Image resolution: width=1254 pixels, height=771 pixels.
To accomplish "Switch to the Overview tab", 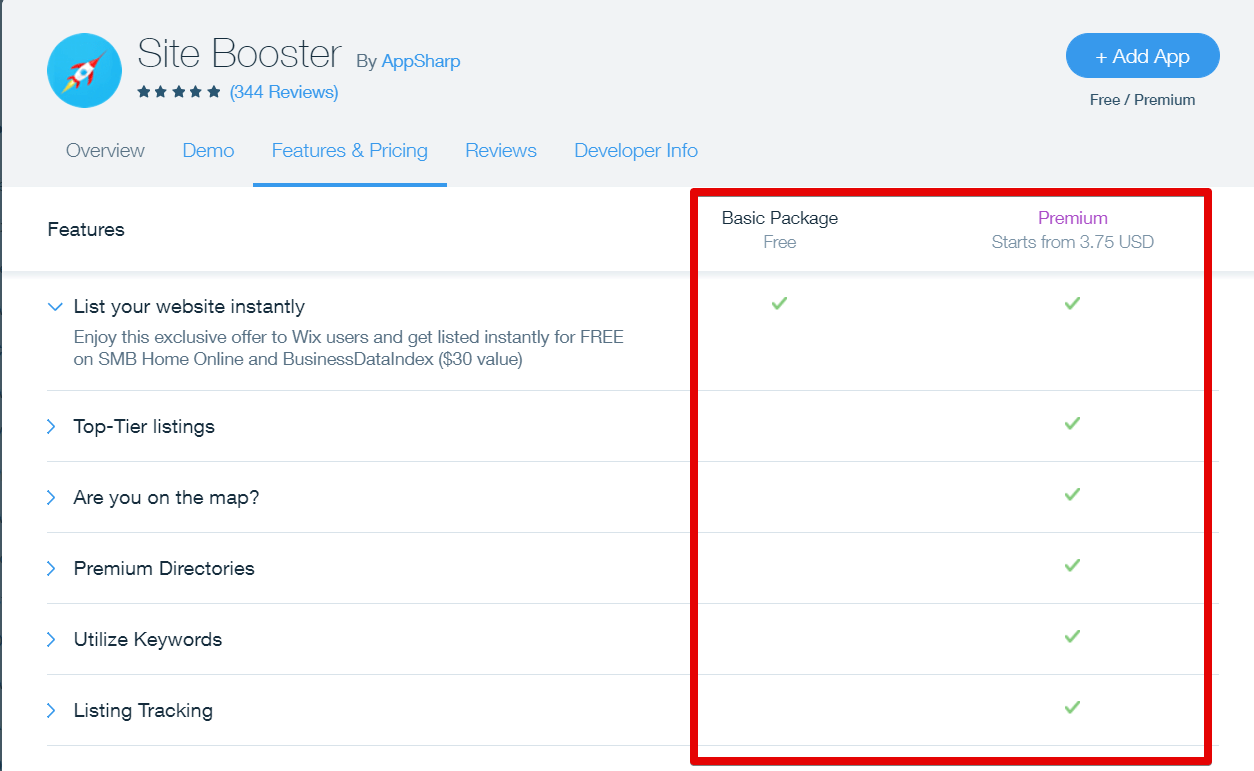I will pyautogui.click(x=105, y=151).
